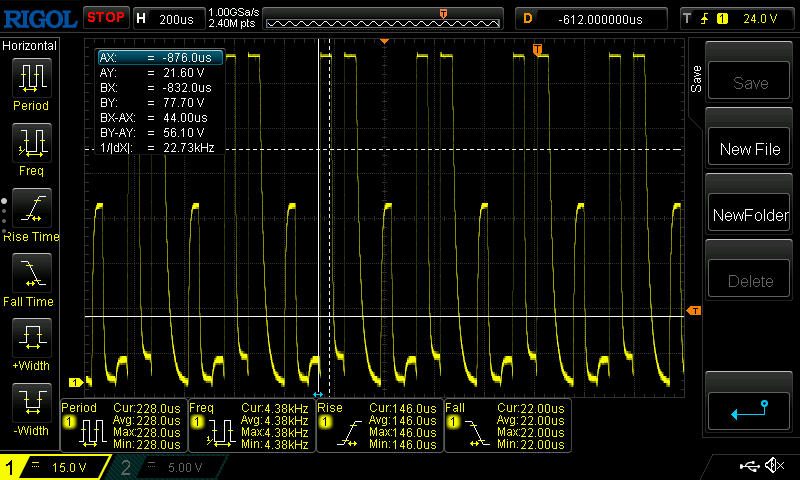Click the NewFolder menu button

pos(749,215)
